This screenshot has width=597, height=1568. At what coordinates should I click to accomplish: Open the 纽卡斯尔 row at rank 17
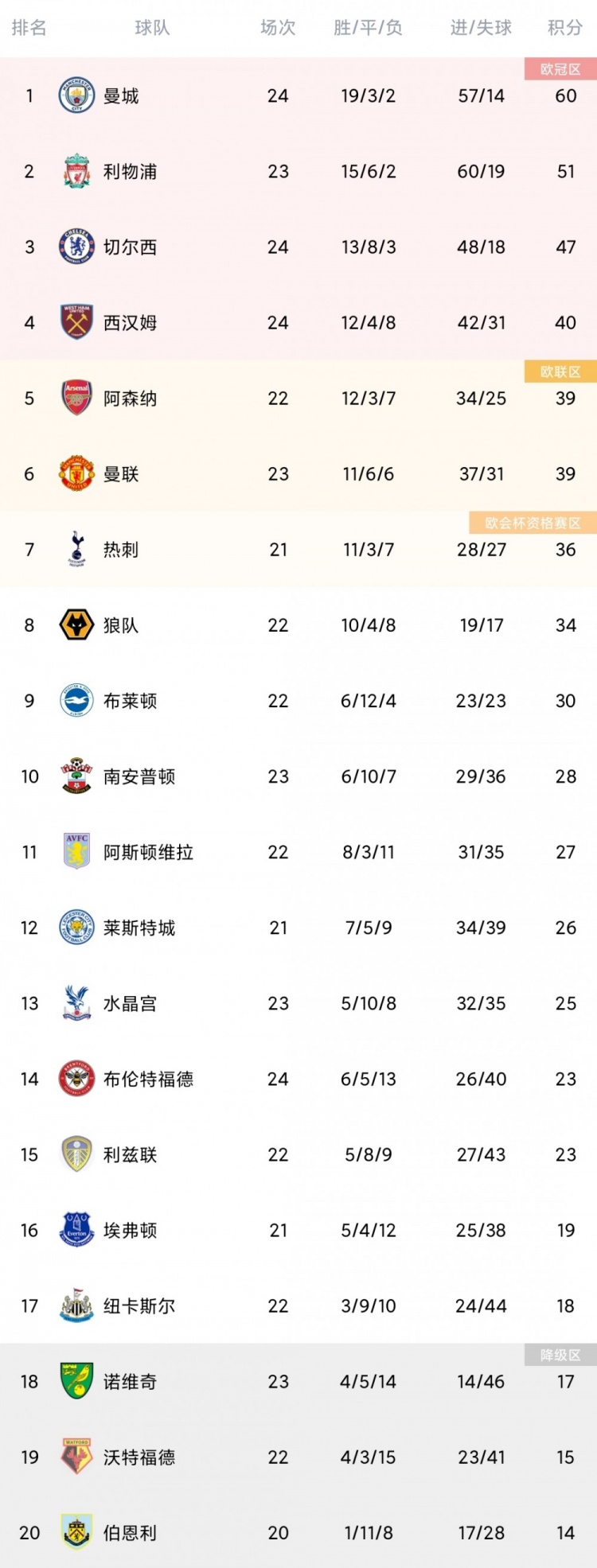(298, 1305)
